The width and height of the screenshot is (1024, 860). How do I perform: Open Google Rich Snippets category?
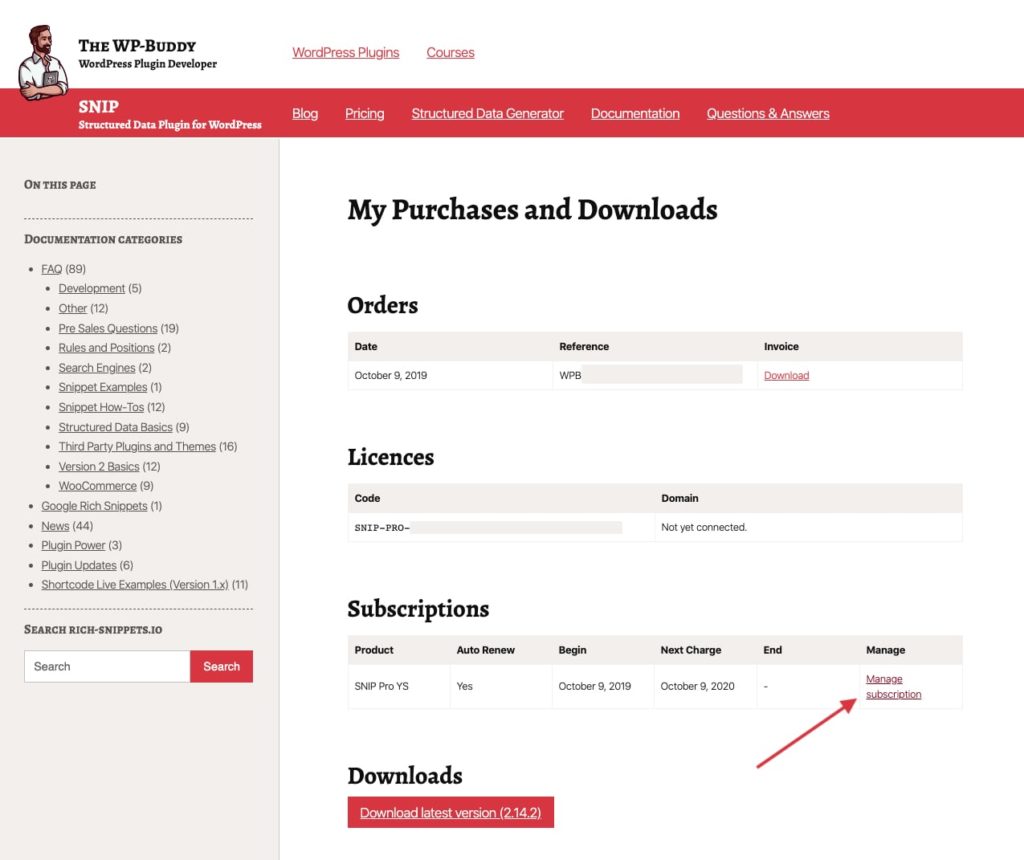point(94,506)
